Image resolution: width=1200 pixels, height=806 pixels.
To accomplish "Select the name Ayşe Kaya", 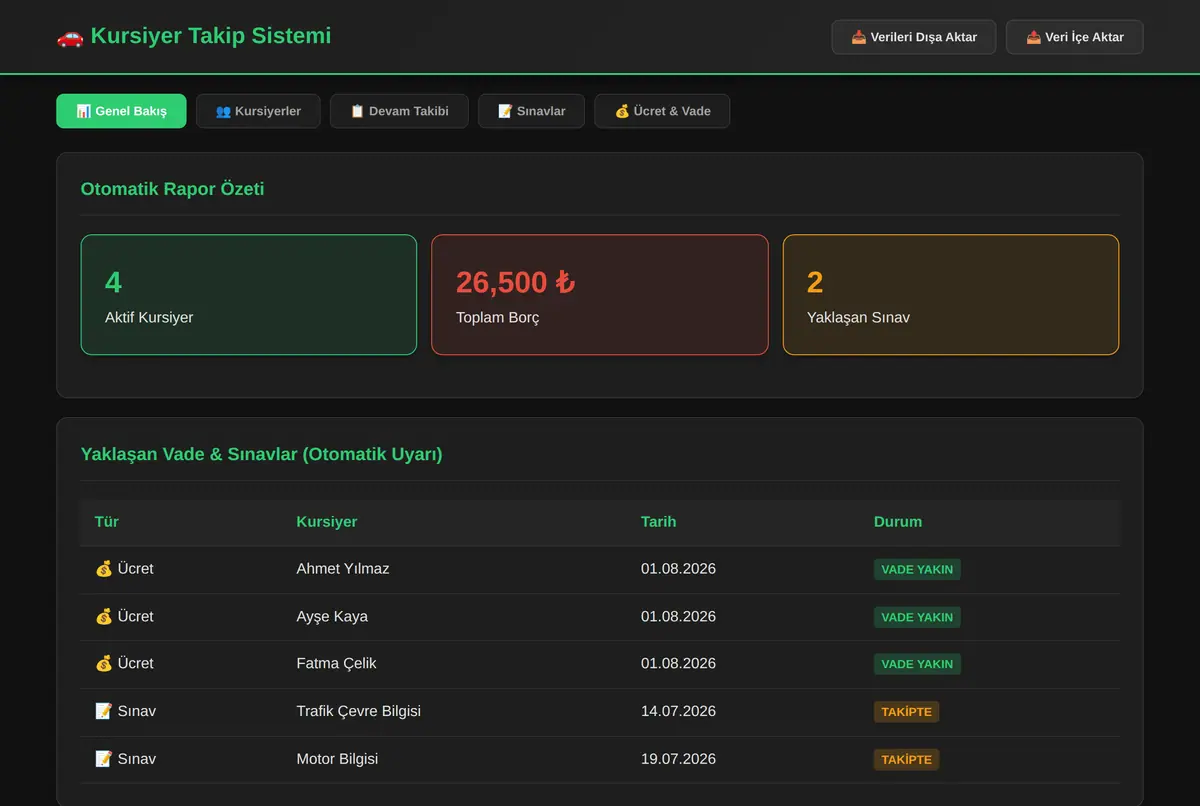I will coord(332,617).
